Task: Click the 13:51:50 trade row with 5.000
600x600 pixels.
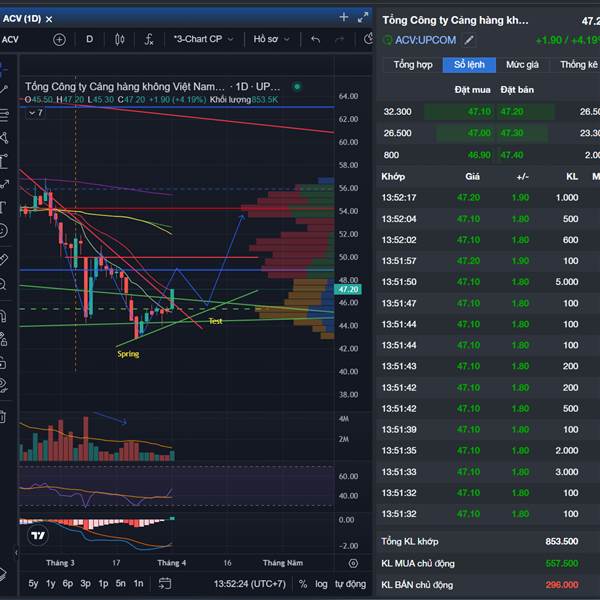Action: point(488,282)
